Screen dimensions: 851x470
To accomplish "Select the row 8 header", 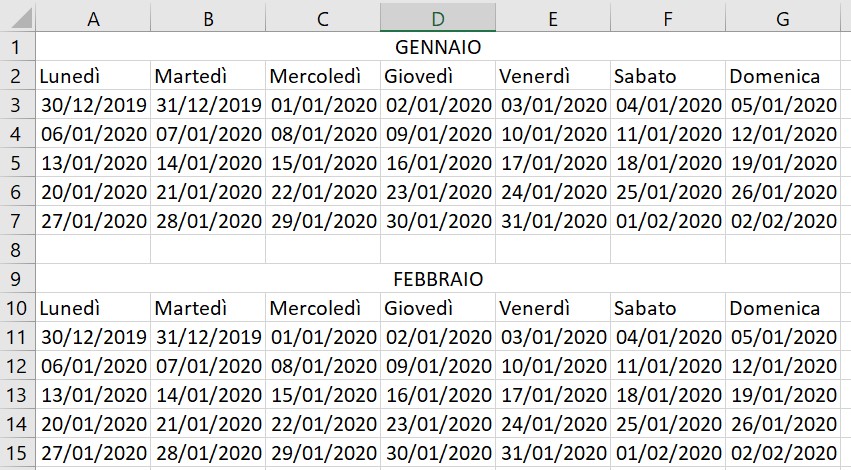I will (x=17, y=249).
